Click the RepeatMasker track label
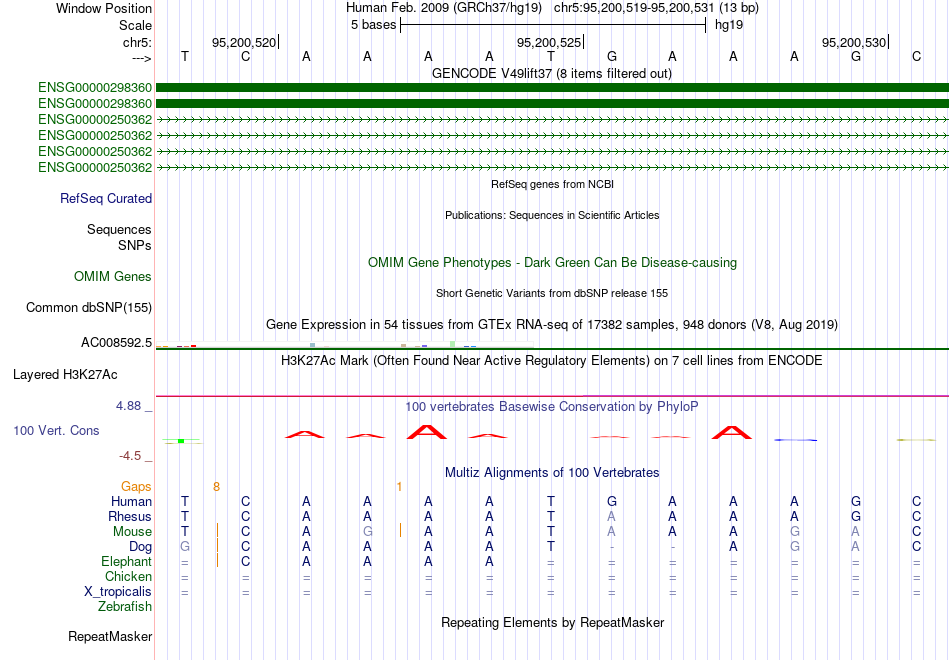 pos(110,636)
